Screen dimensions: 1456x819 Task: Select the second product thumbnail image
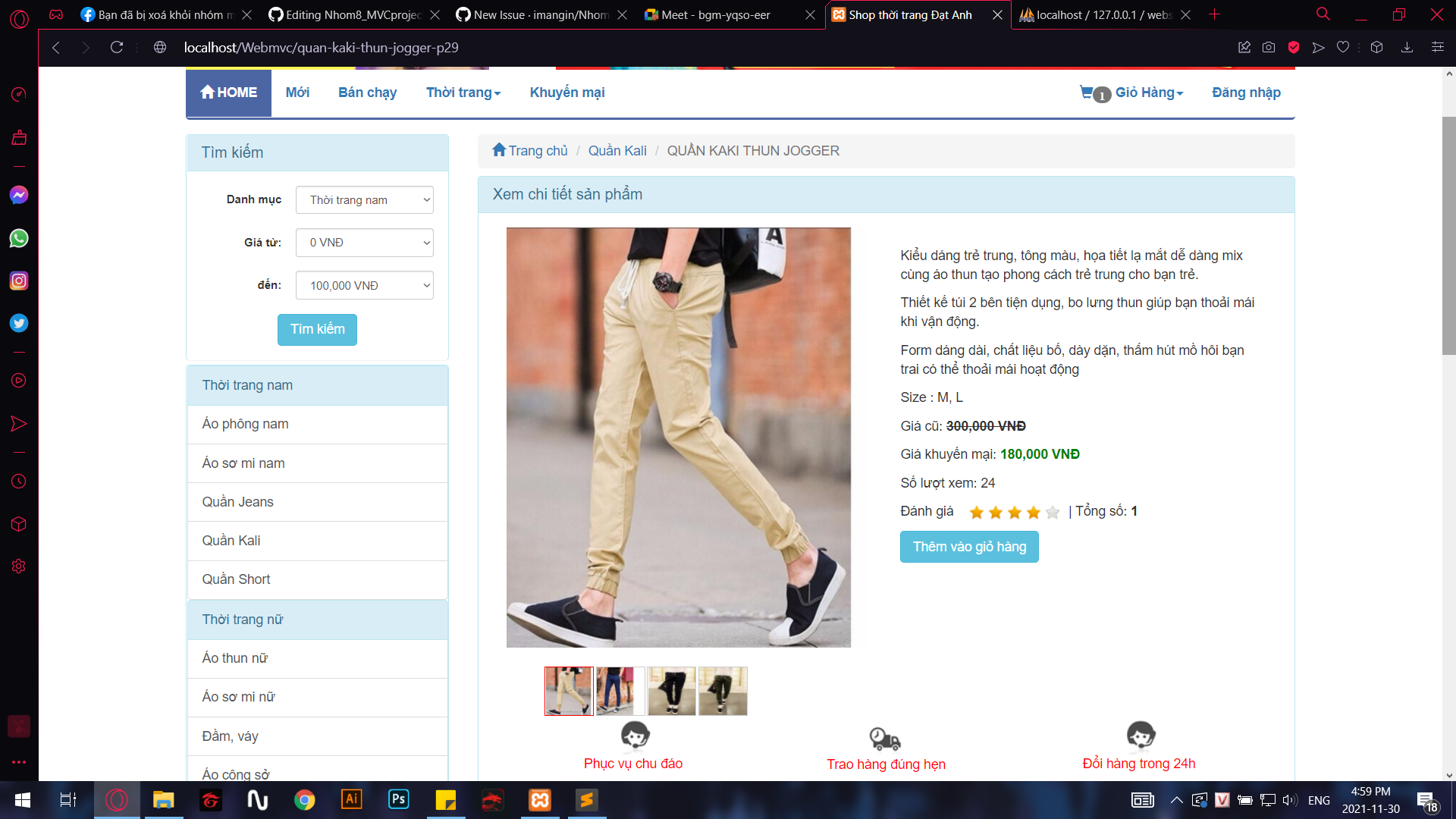click(x=620, y=691)
